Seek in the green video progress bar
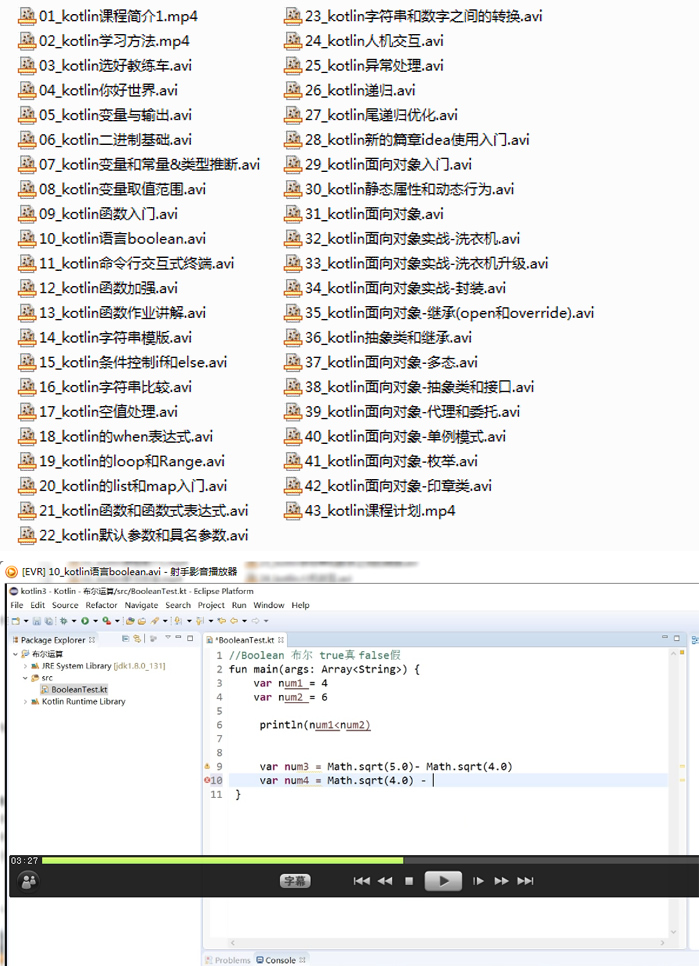The width and height of the screenshot is (699, 966). 220,860
